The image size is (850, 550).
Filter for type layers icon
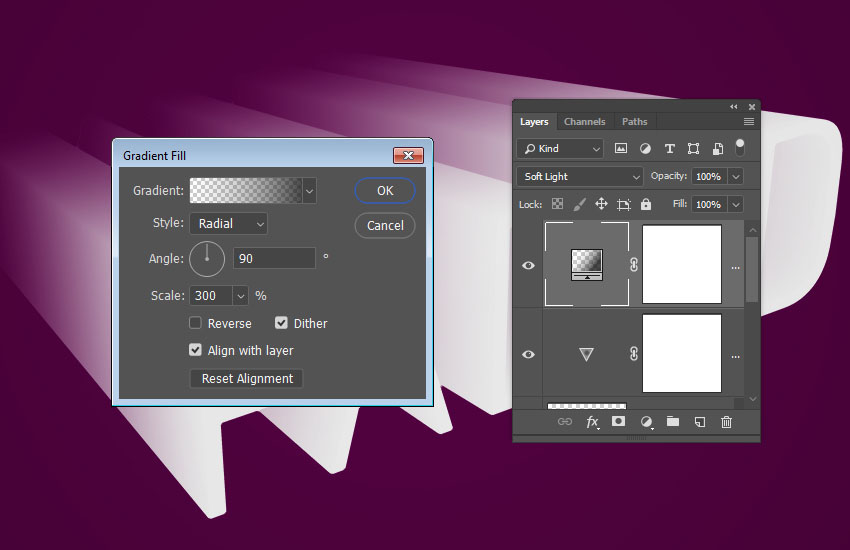(669, 148)
